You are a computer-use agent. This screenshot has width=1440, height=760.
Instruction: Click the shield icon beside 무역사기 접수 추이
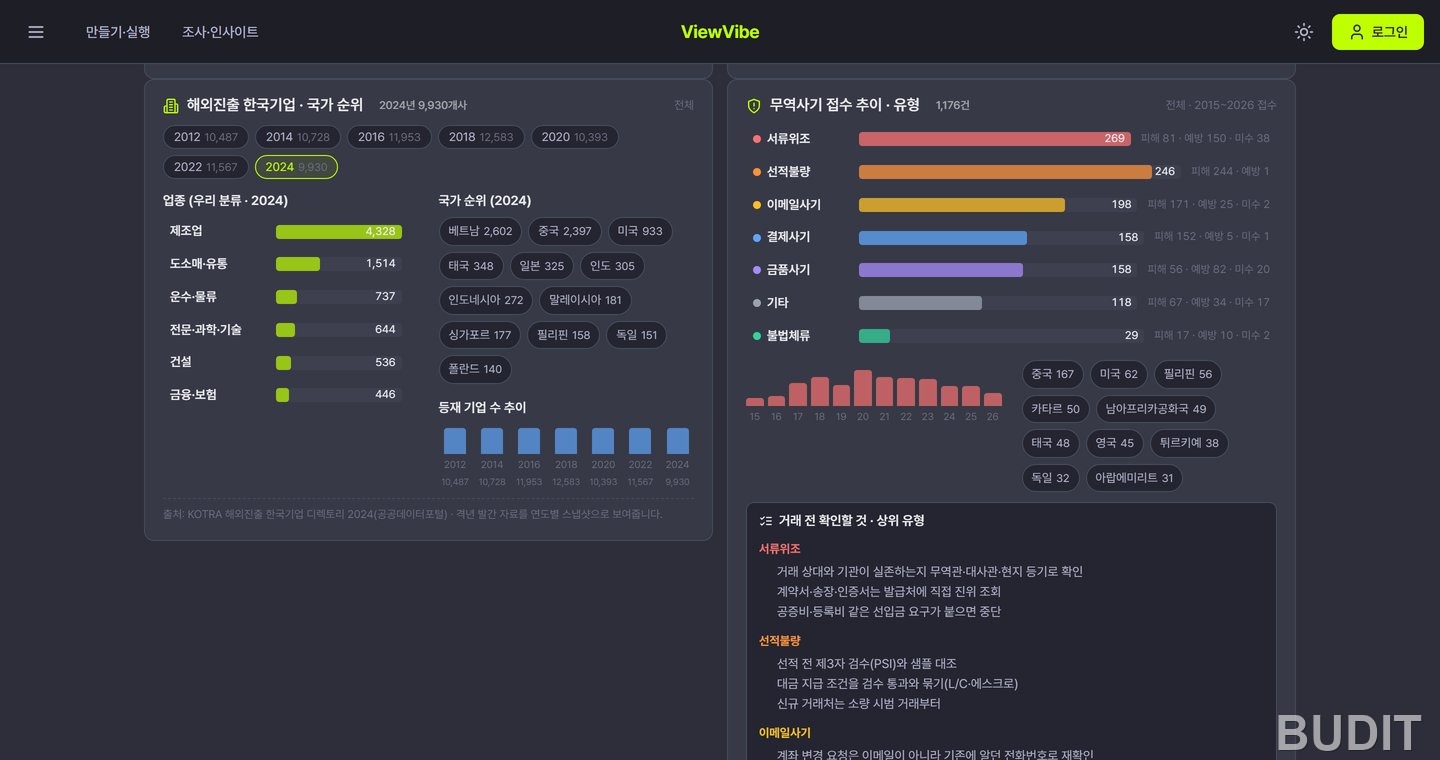(x=754, y=105)
